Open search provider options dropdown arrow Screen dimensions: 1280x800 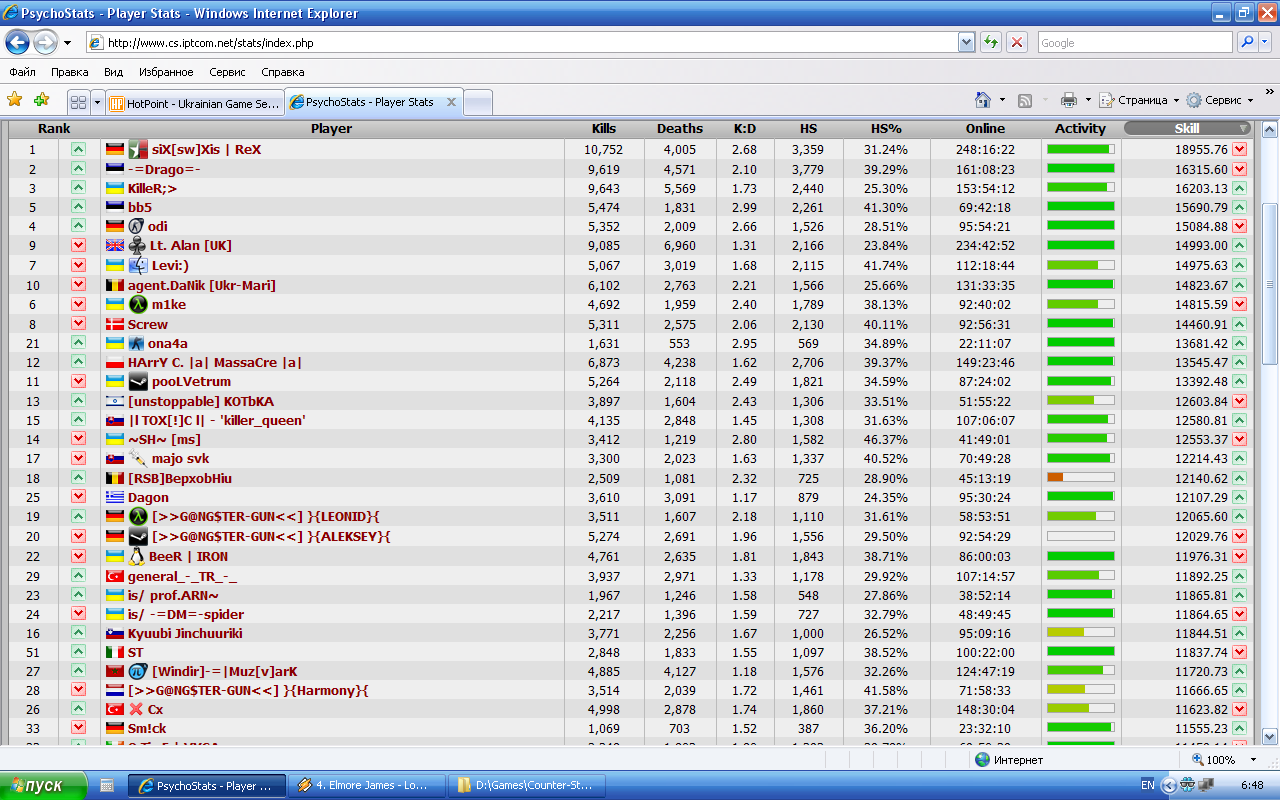[1266, 42]
